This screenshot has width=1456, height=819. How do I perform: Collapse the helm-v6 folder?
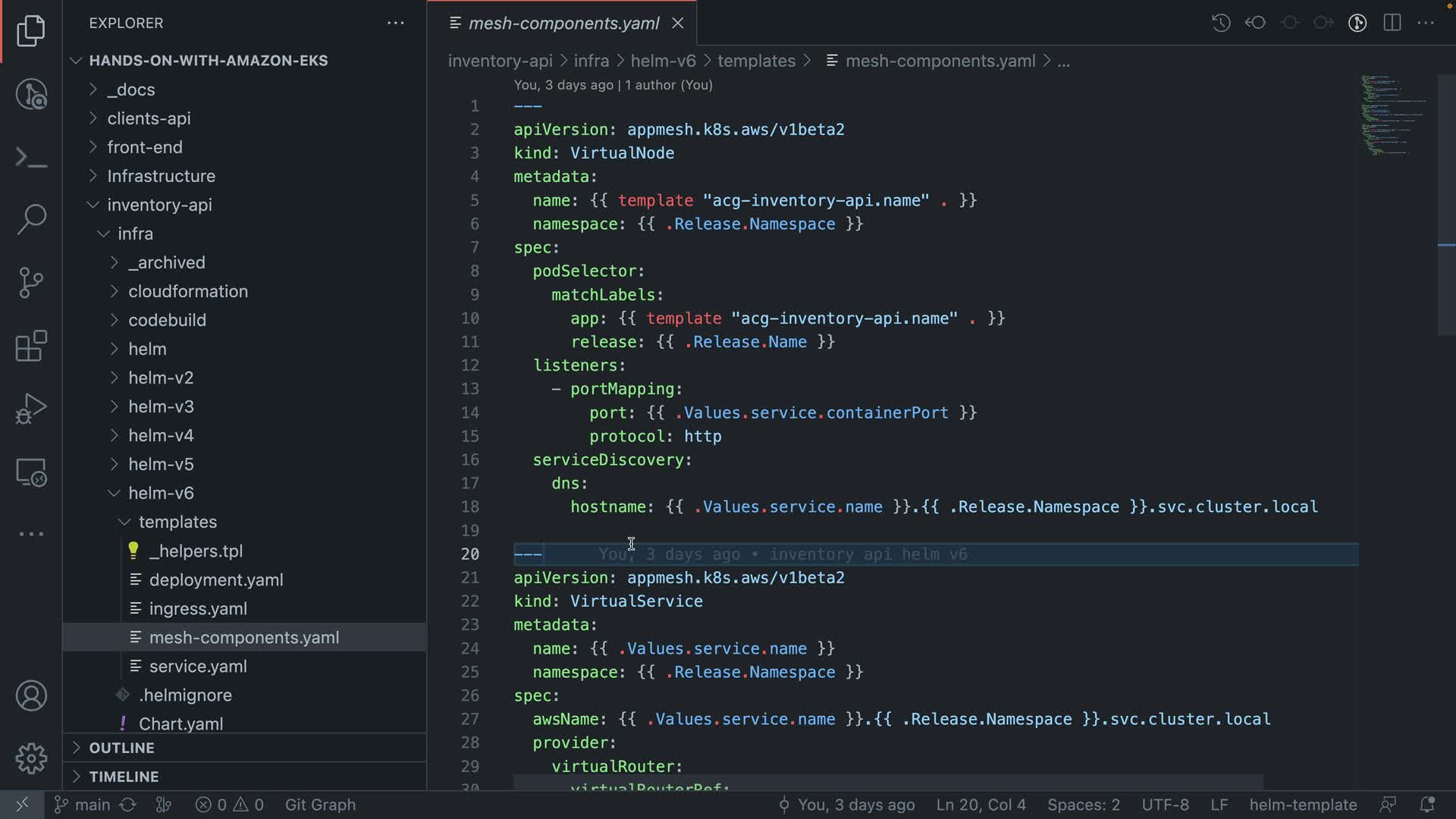tap(160, 493)
